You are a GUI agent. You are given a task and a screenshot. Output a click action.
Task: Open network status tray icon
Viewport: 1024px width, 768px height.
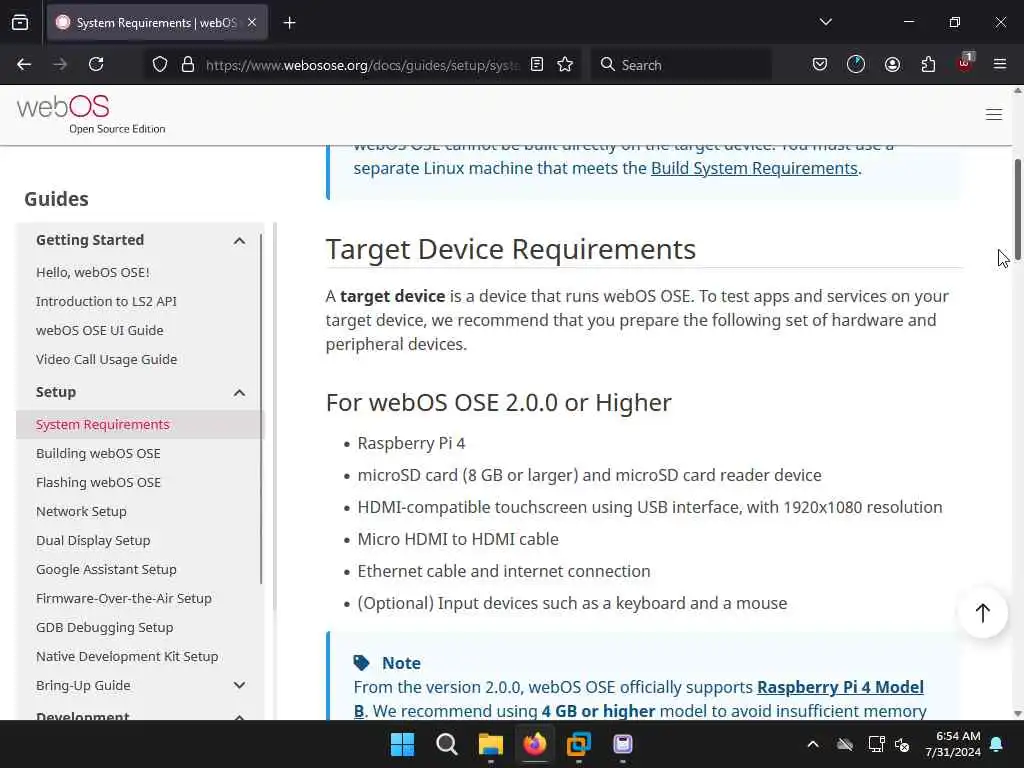point(876,744)
